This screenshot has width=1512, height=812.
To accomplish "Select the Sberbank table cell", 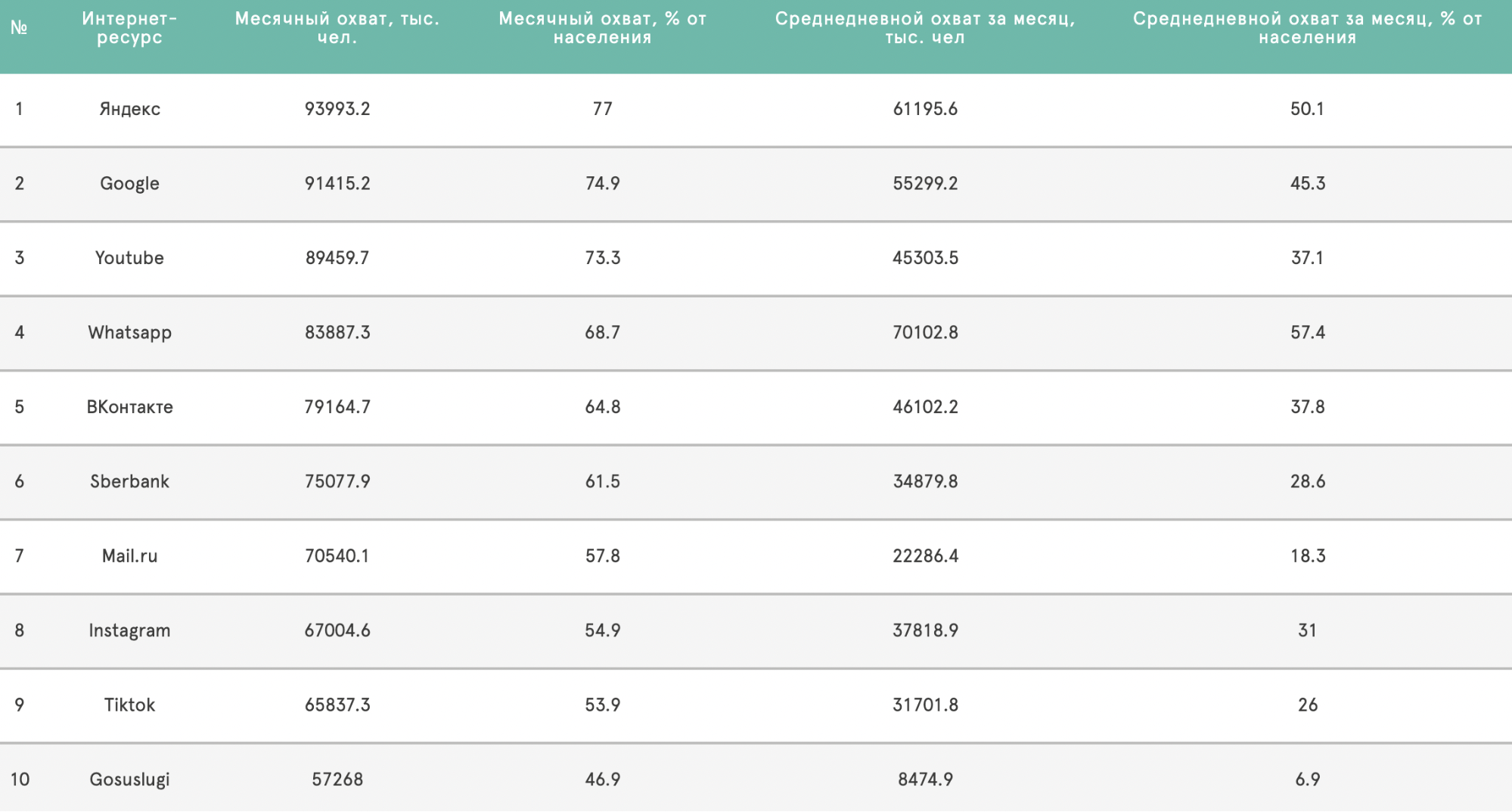I will (129, 481).
